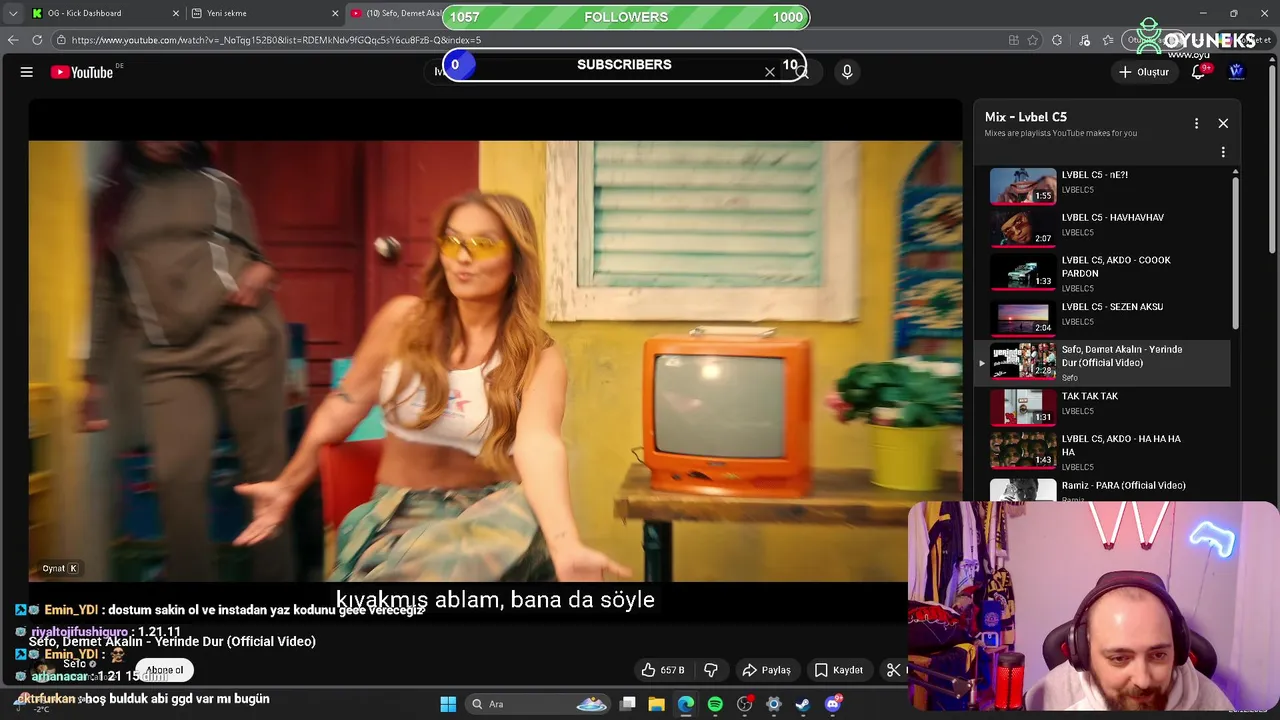Dislike the video with thumbs-down icon
The width and height of the screenshot is (1280, 720).
click(711, 670)
